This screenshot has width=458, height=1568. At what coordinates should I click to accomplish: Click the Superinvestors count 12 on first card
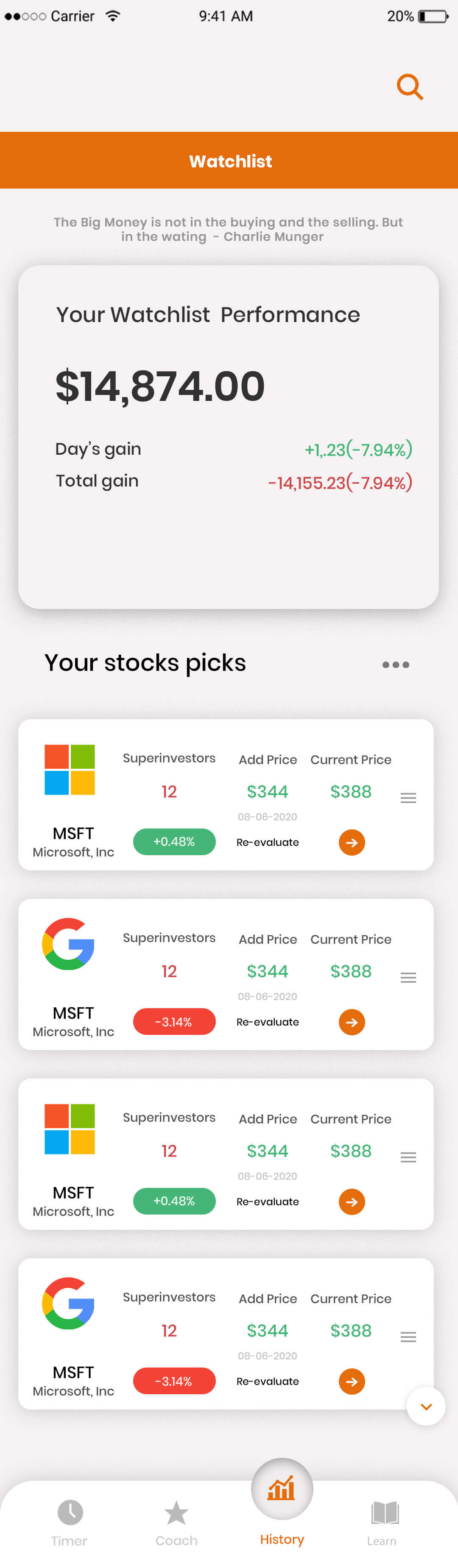point(169,791)
